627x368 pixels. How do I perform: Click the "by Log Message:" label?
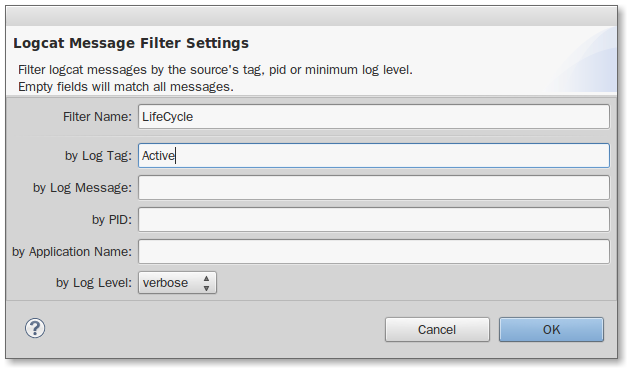pos(82,188)
